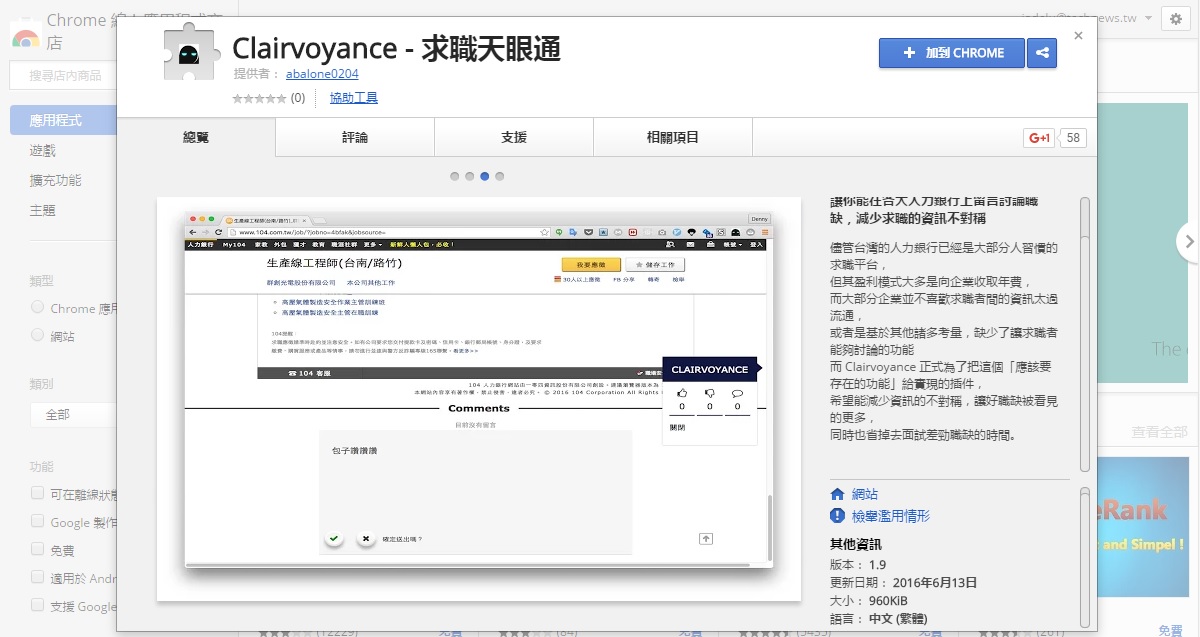Click the 58 count next to G+1
1200x637 pixels.
pos(1073,138)
